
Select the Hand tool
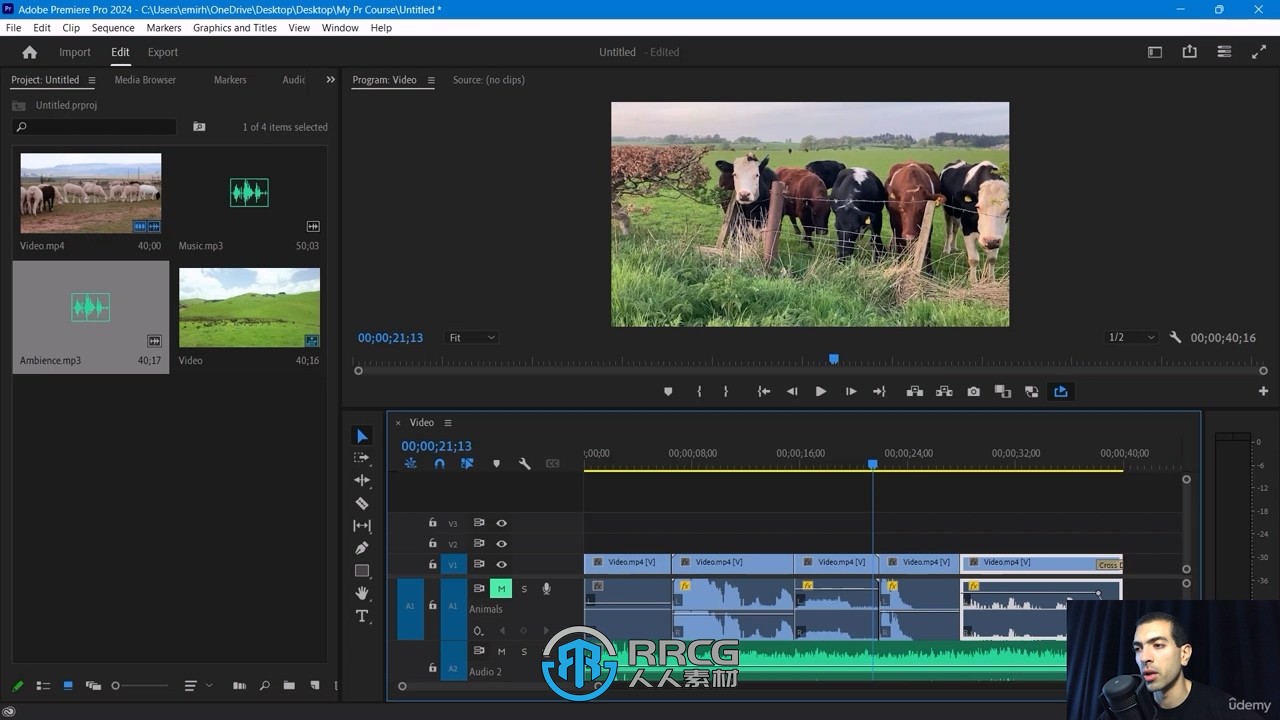coord(362,593)
